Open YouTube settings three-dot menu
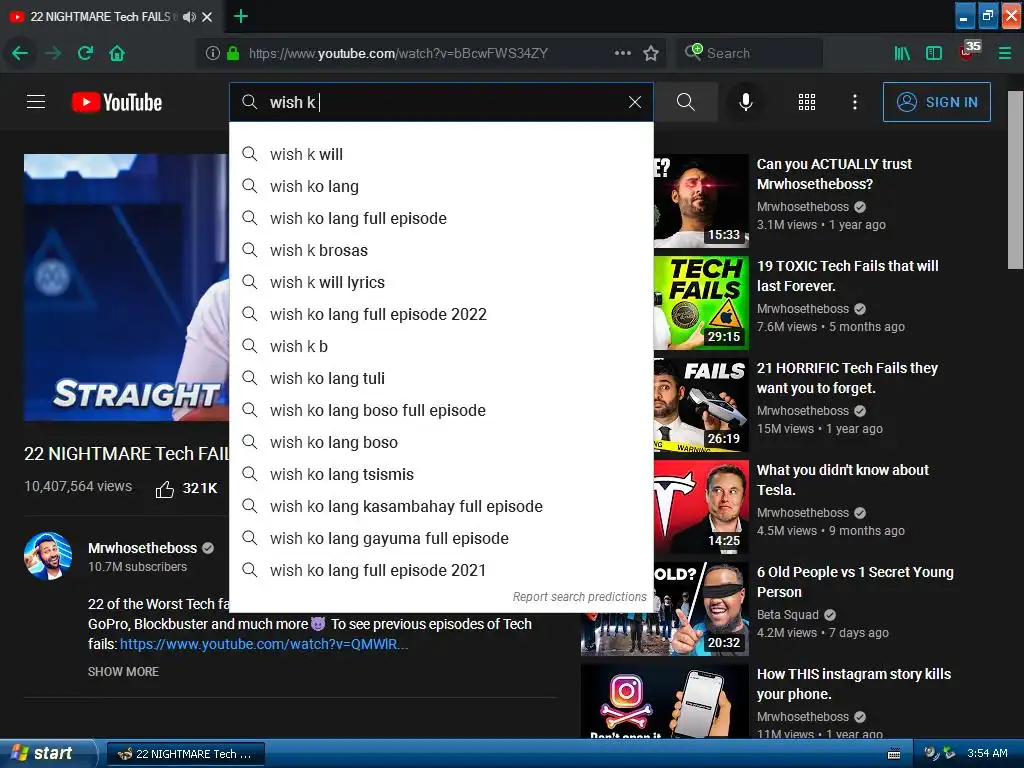 point(855,102)
